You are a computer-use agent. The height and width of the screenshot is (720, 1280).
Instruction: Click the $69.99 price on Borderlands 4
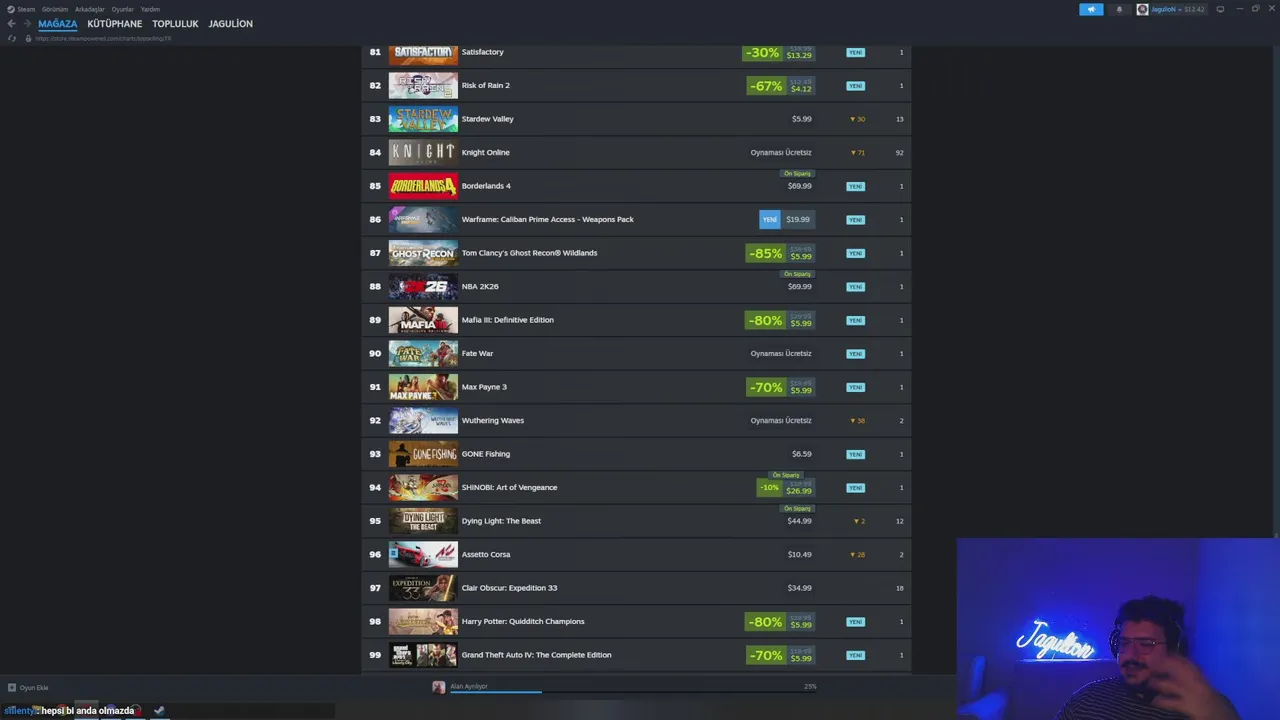coord(799,186)
